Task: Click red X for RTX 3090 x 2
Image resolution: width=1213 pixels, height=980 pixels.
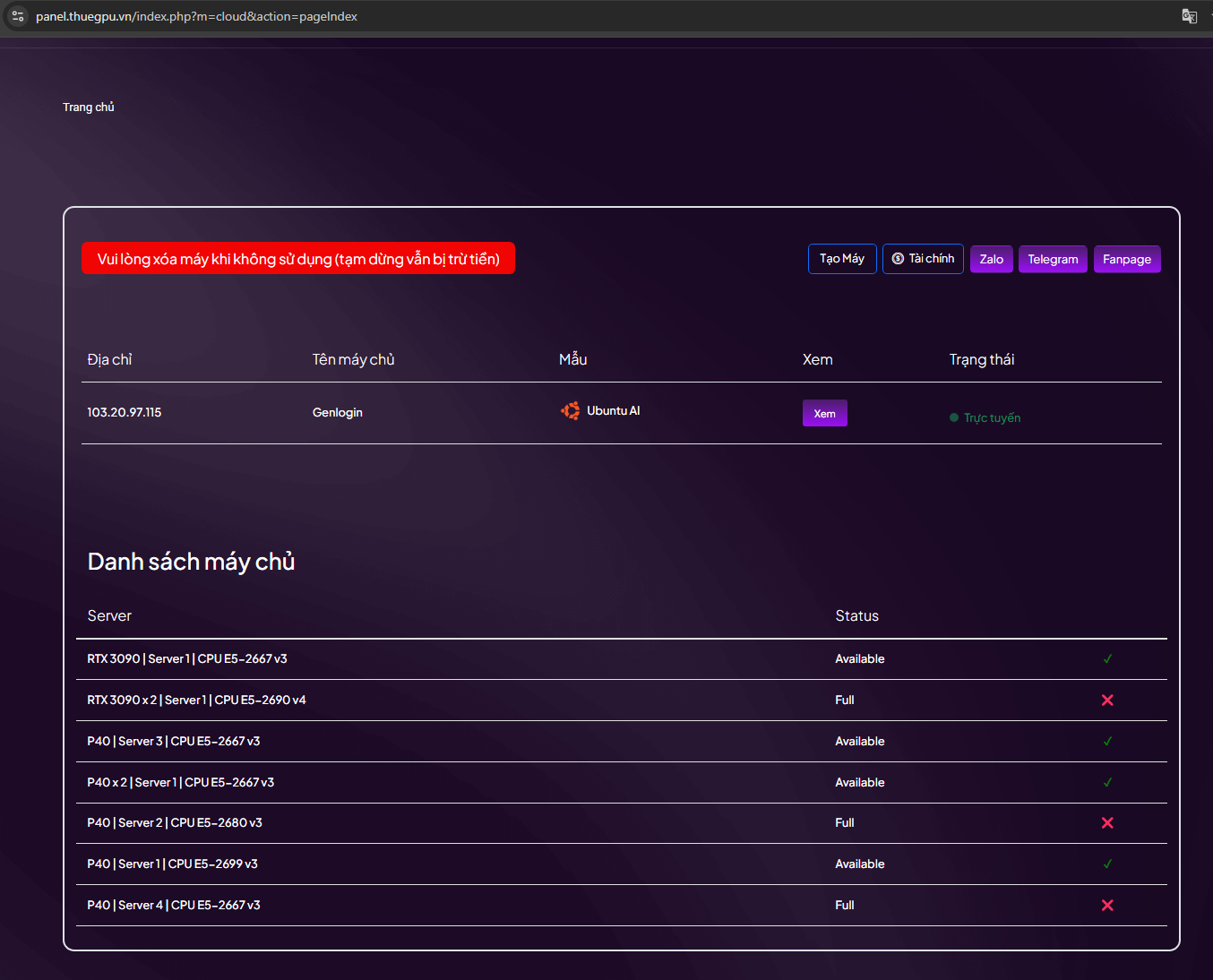Action: 1107,701
